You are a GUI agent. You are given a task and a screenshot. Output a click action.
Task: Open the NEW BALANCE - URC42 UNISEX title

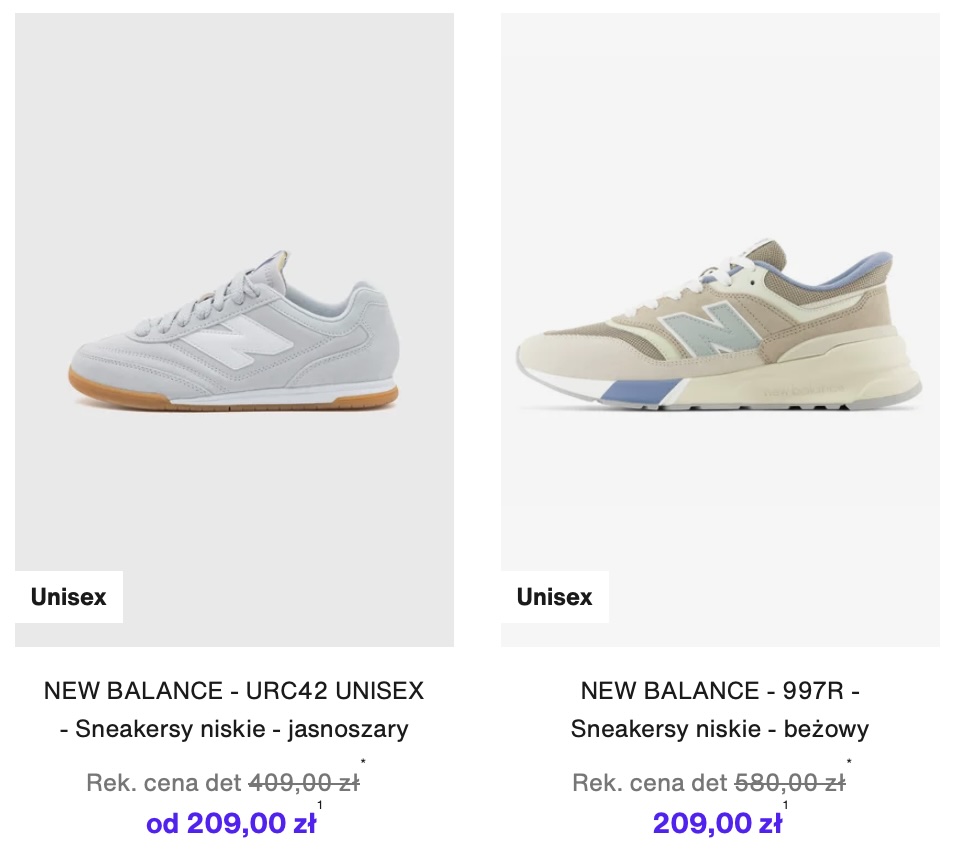234,690
